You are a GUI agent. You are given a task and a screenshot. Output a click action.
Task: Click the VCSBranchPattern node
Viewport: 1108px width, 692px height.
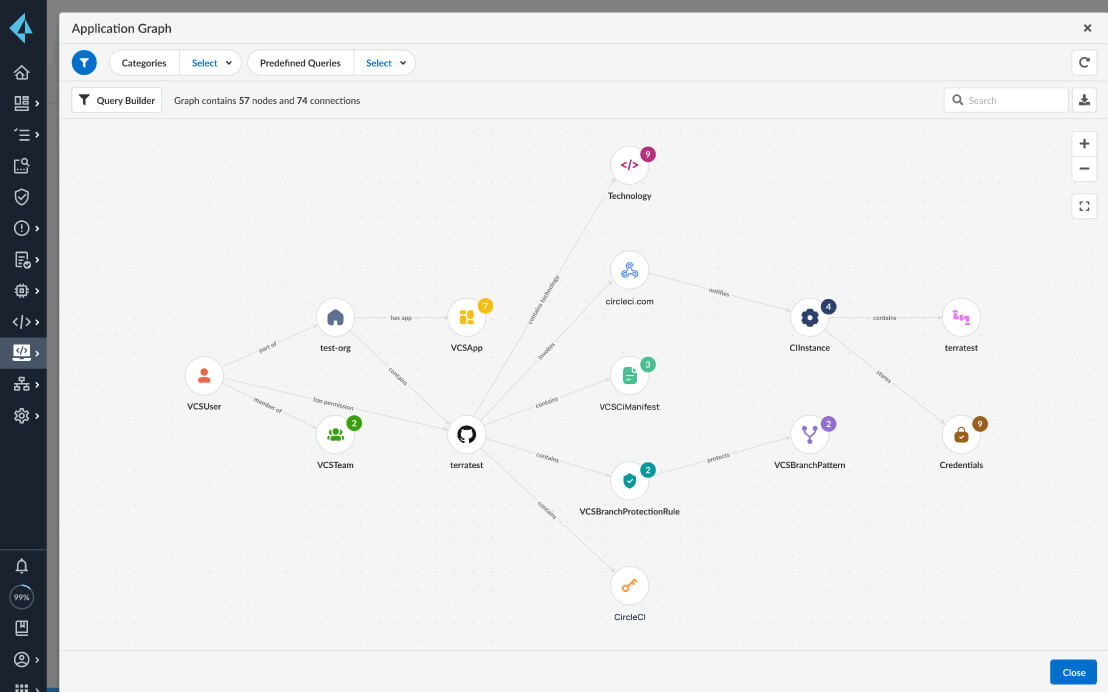point(811,434)
